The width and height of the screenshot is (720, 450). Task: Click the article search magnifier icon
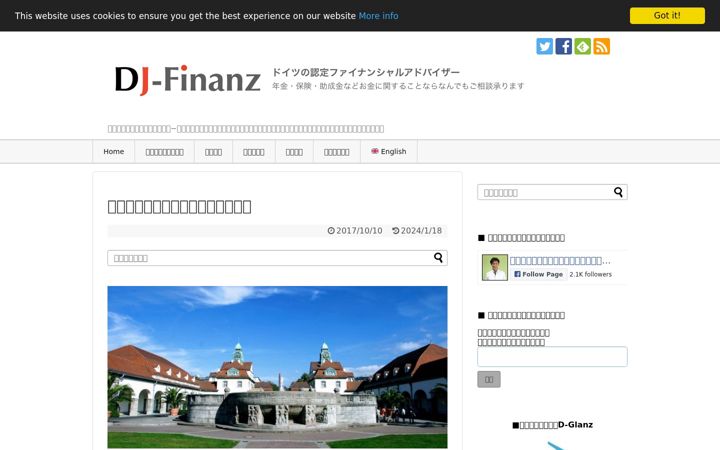439,258
